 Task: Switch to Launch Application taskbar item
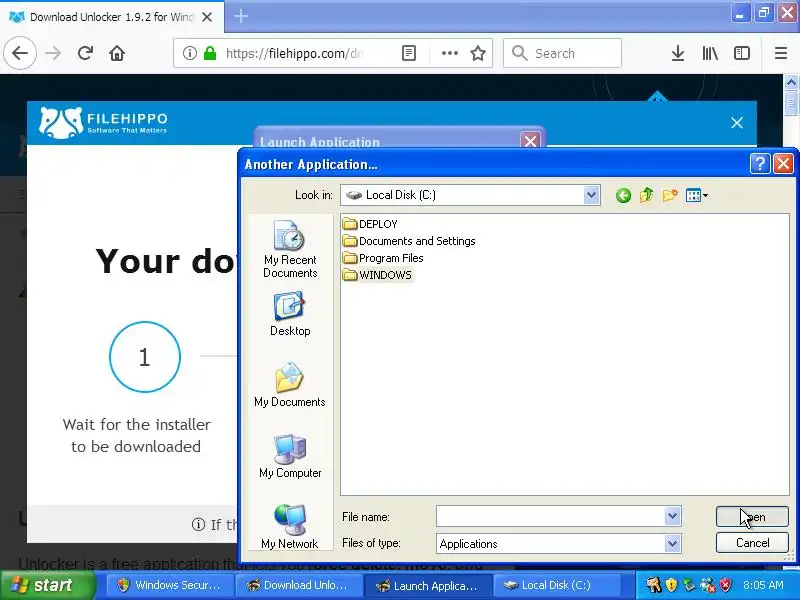click(428, 585)
